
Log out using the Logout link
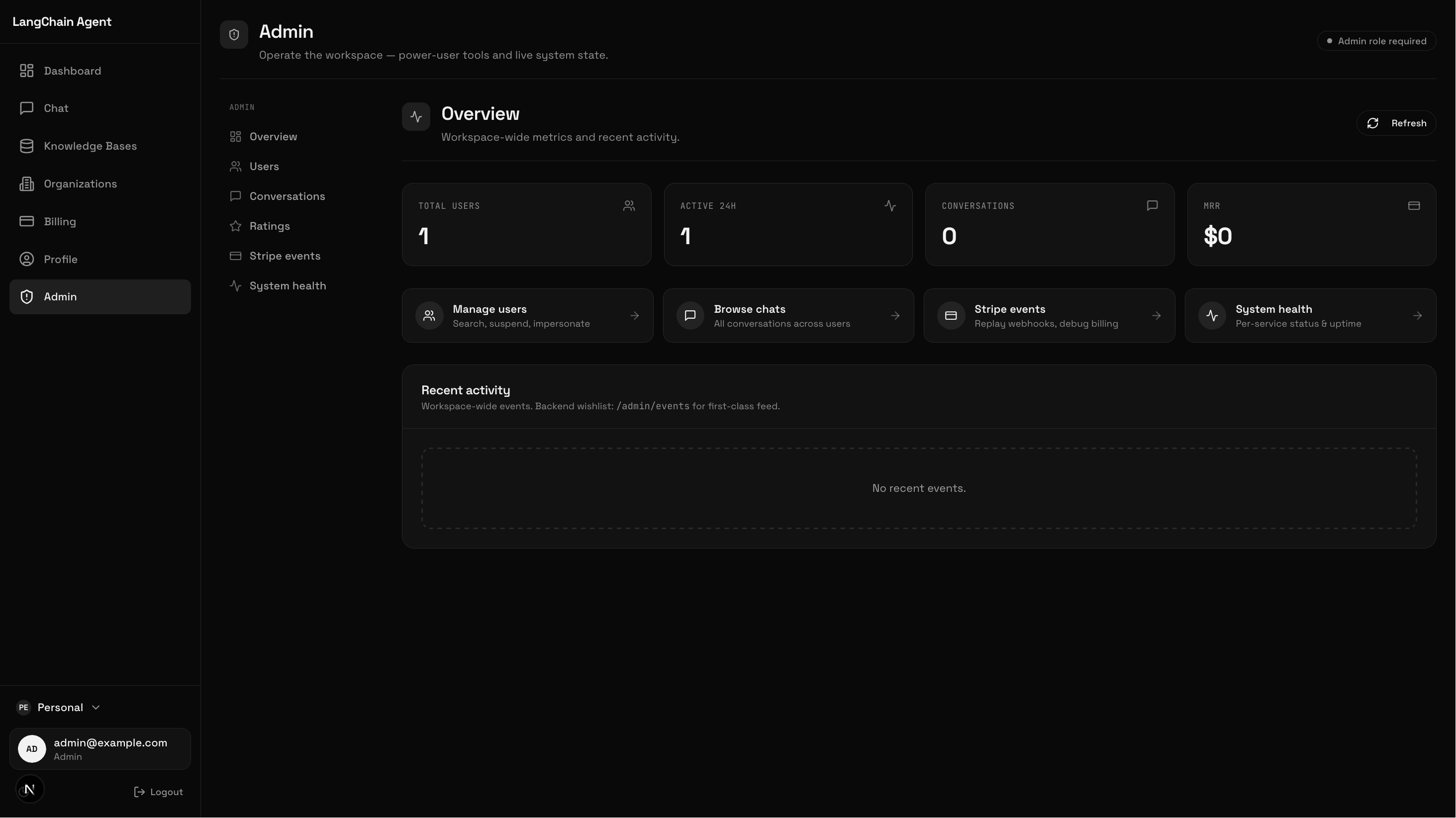click(x=158, y=792)
